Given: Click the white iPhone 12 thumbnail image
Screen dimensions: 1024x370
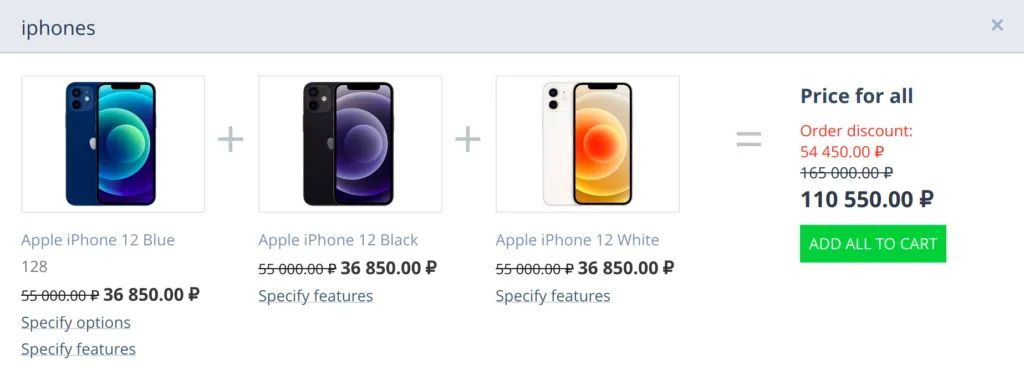Looking at the screenshot, I should [588, 144].
